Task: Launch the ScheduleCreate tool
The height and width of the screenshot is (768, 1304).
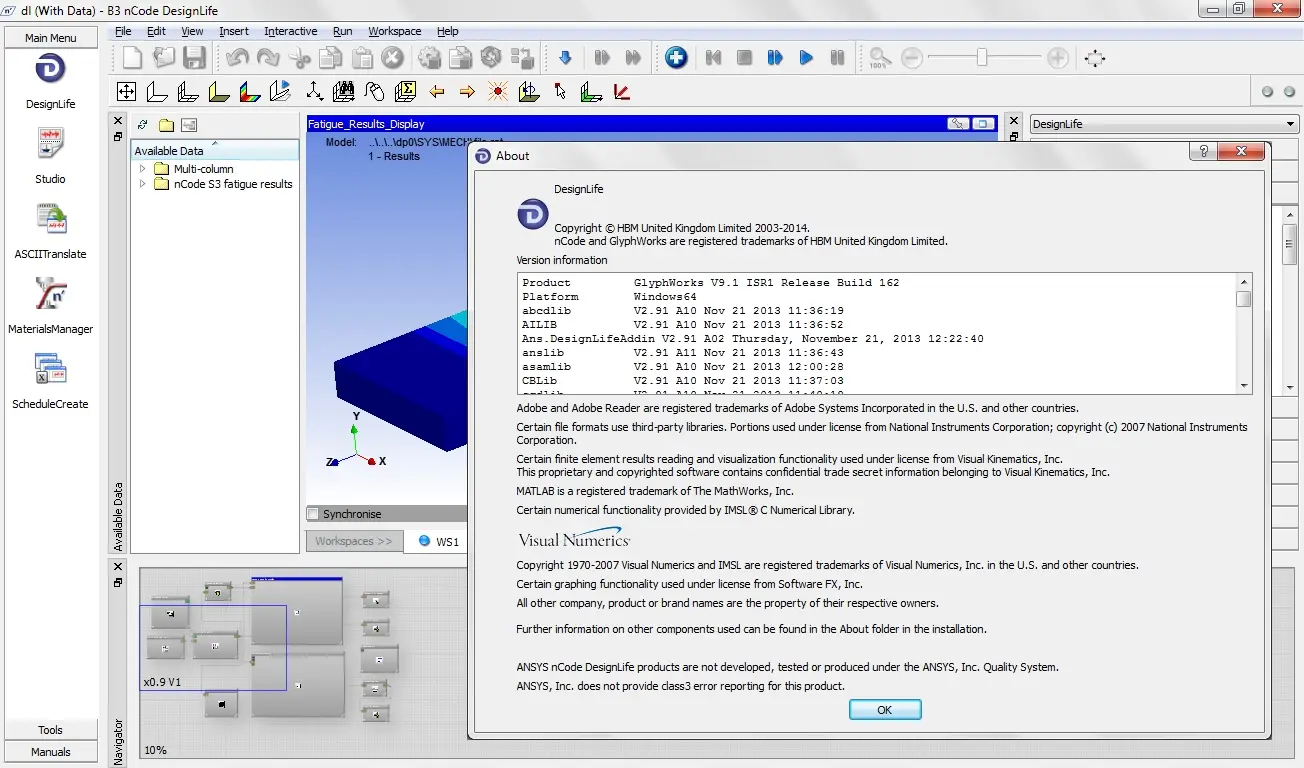Action: [50, 381]
